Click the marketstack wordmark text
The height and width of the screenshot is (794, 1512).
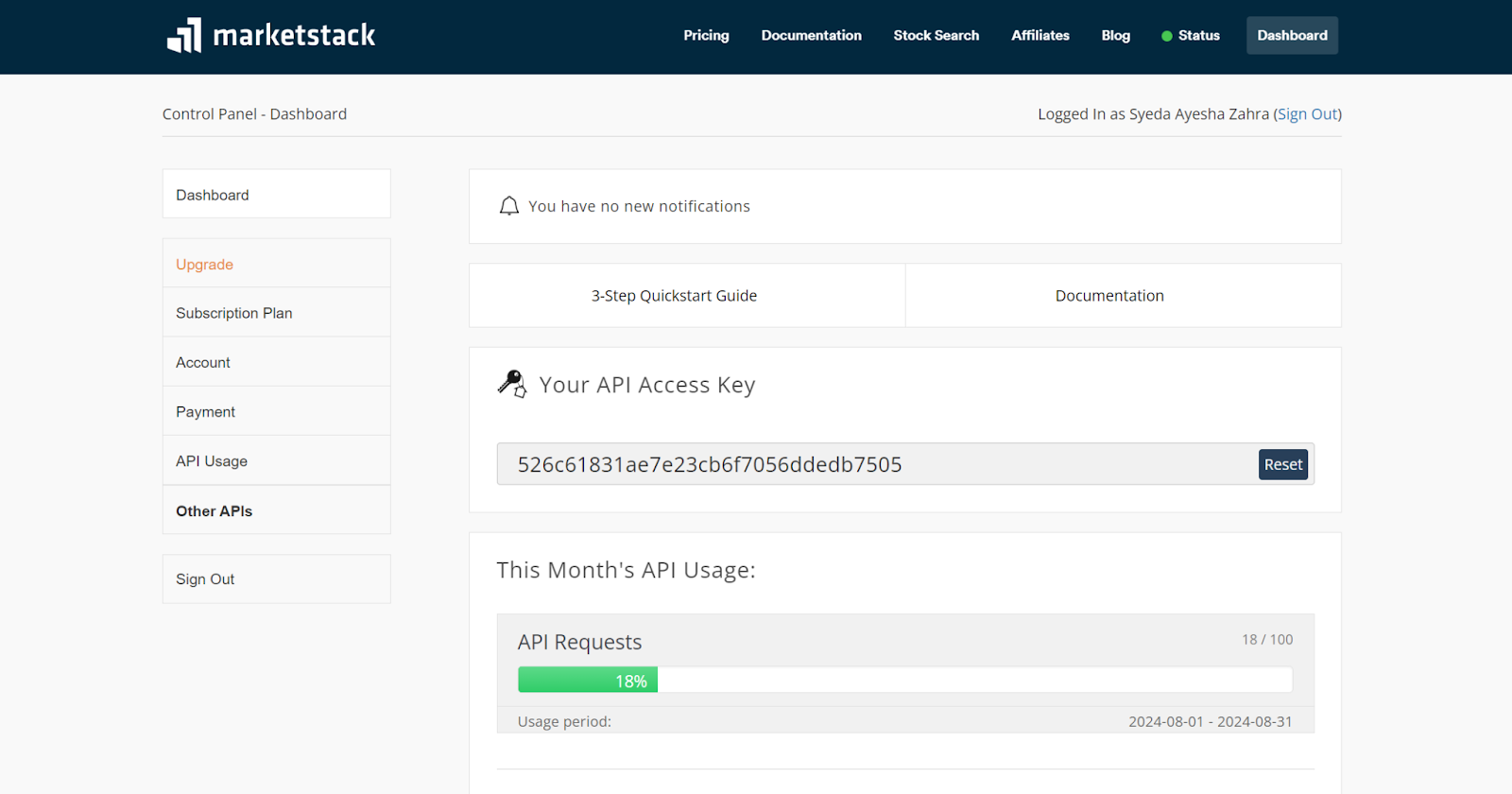[x=294, y=35]
